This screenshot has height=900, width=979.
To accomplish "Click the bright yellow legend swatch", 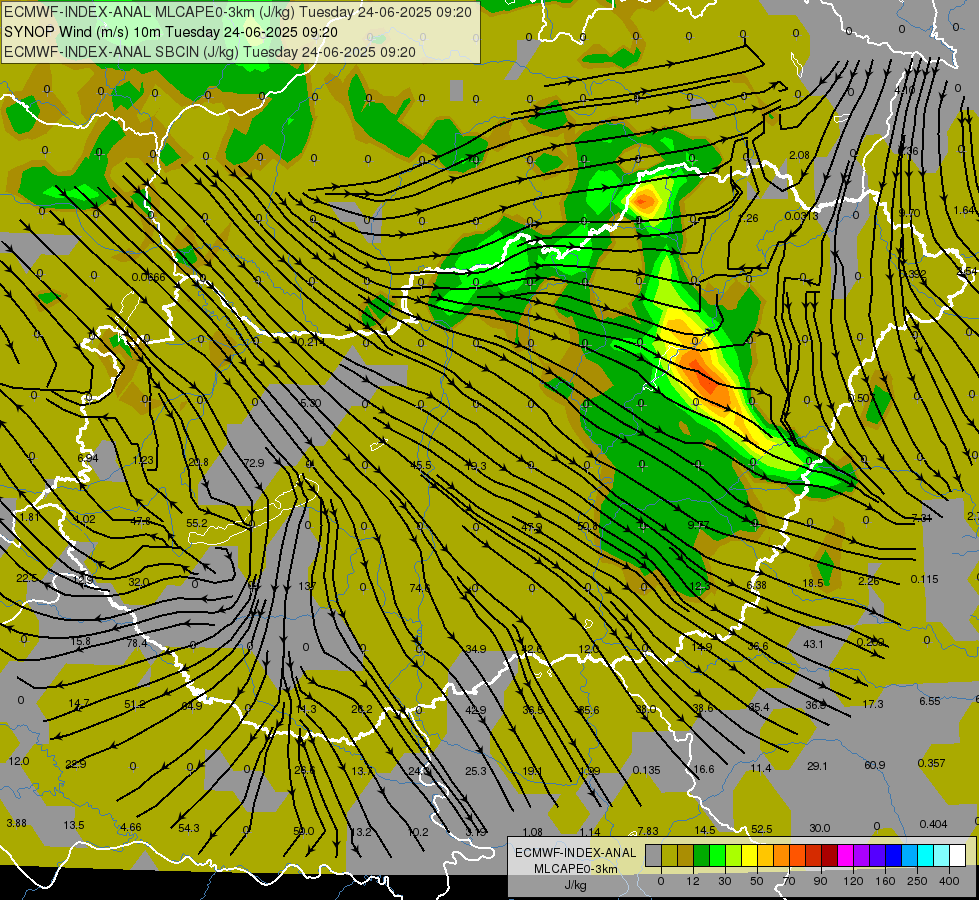I will pos(750,855).
